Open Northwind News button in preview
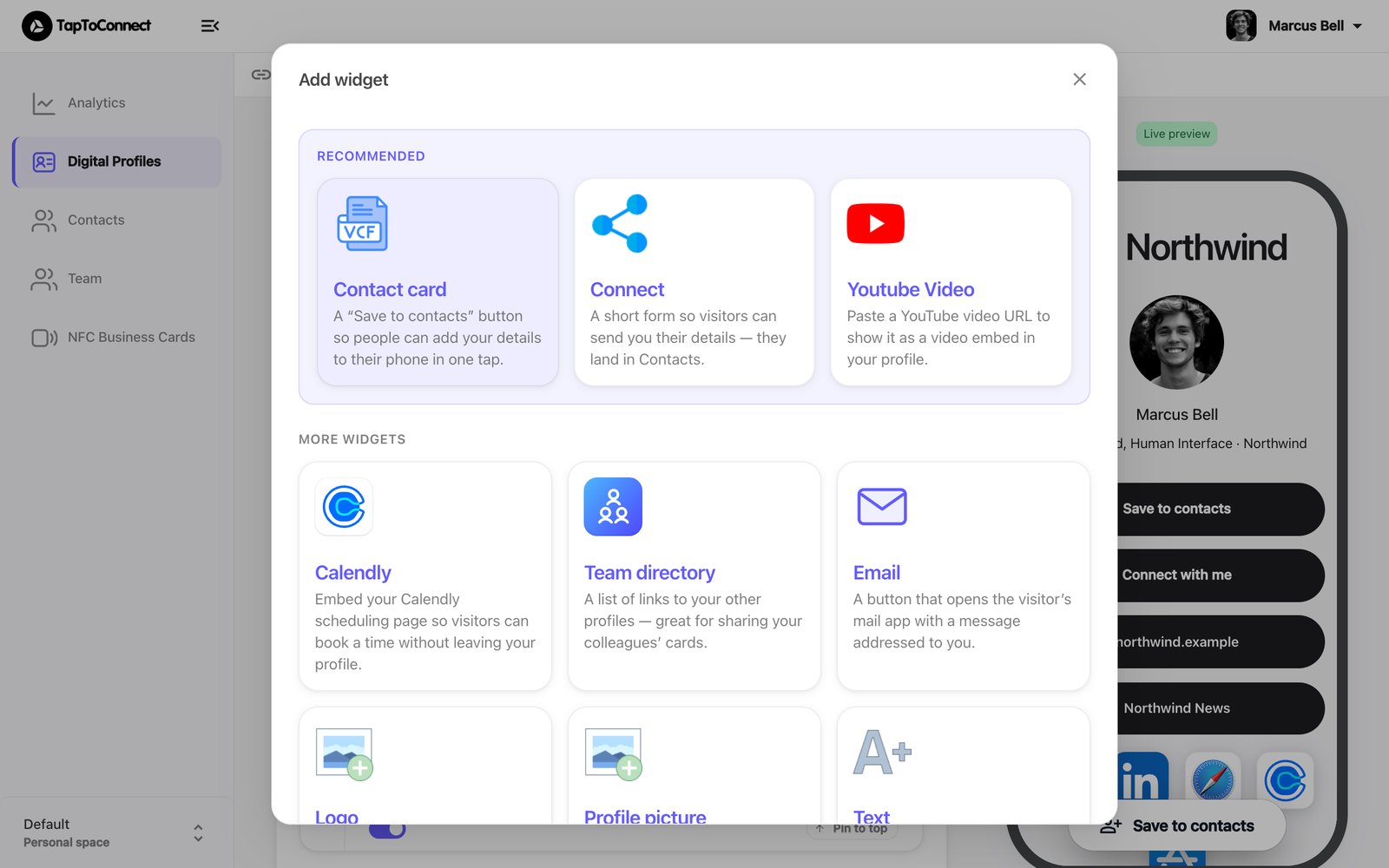This screenshot has width=1389, height=868. coord(1220,708)
